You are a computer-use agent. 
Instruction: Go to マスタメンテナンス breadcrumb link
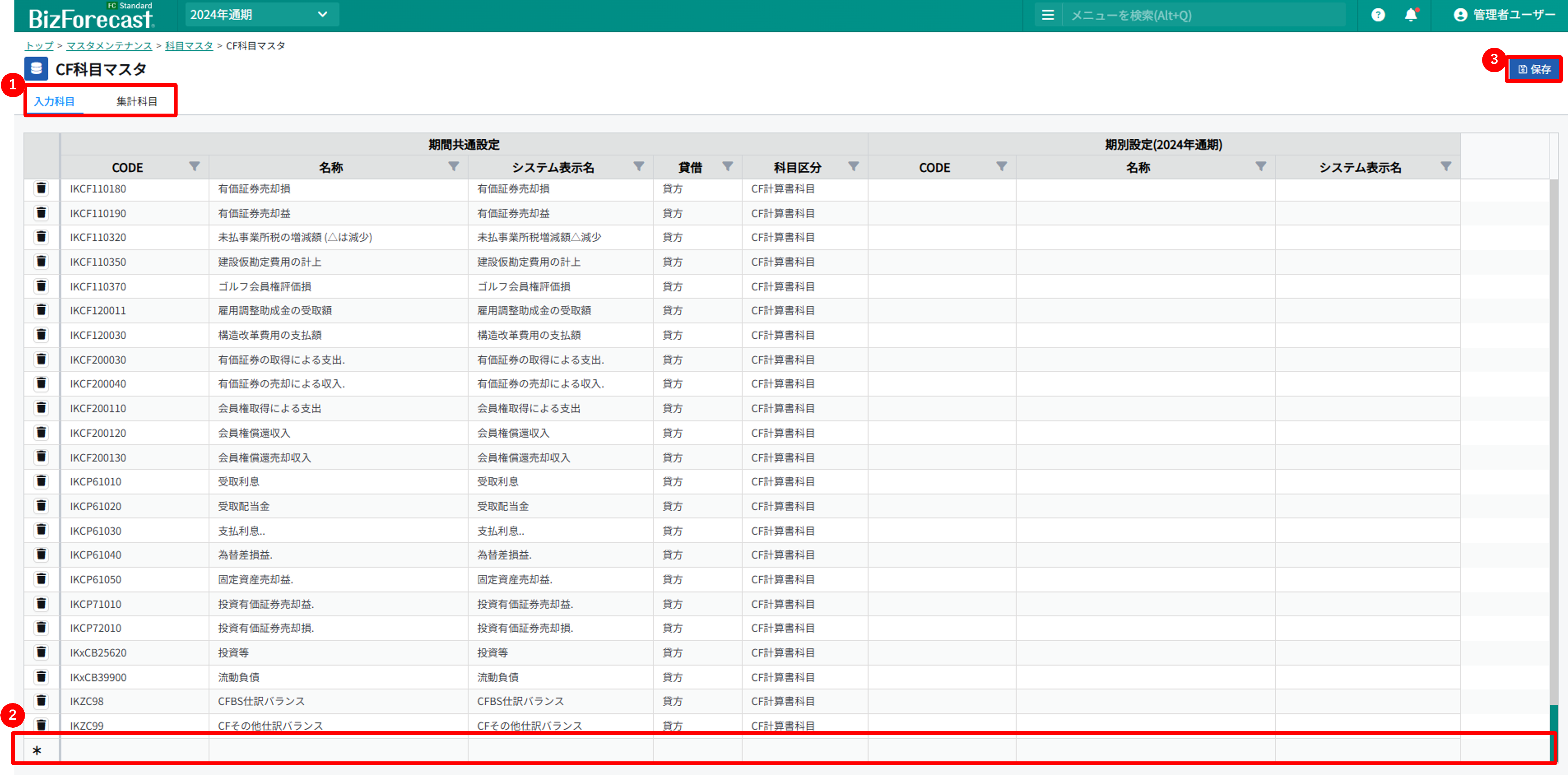point(109,46)
